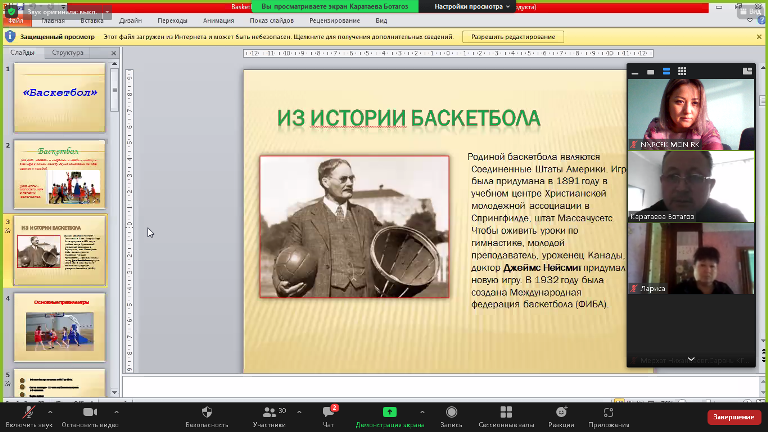Image resolution: width=768 pixels, height=432 pixels.
Task: Switch video panel to grid gallery view
Action: [682, 72]
